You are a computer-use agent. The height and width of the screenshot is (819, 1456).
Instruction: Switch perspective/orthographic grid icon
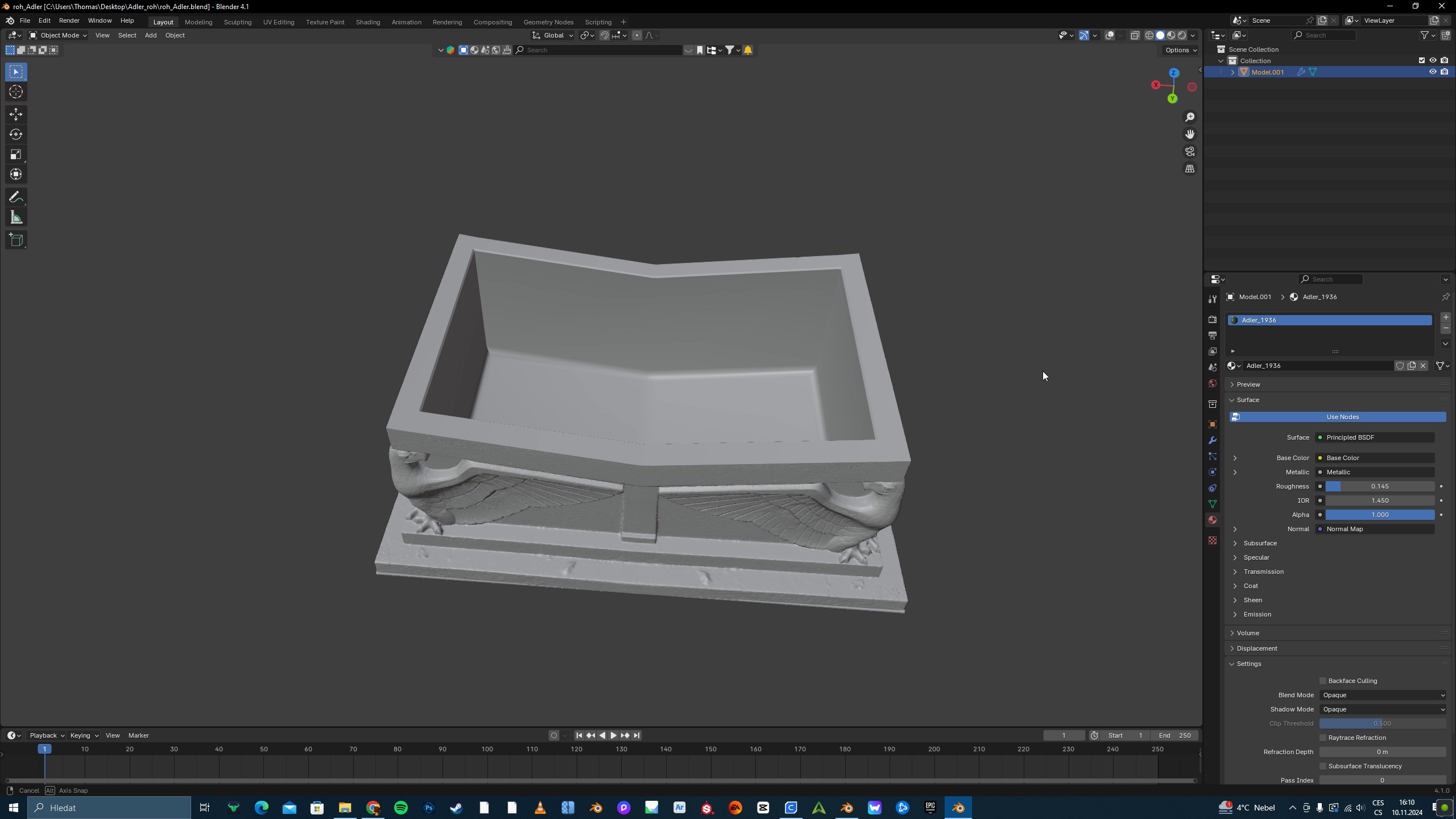(x=1190, y=169)
